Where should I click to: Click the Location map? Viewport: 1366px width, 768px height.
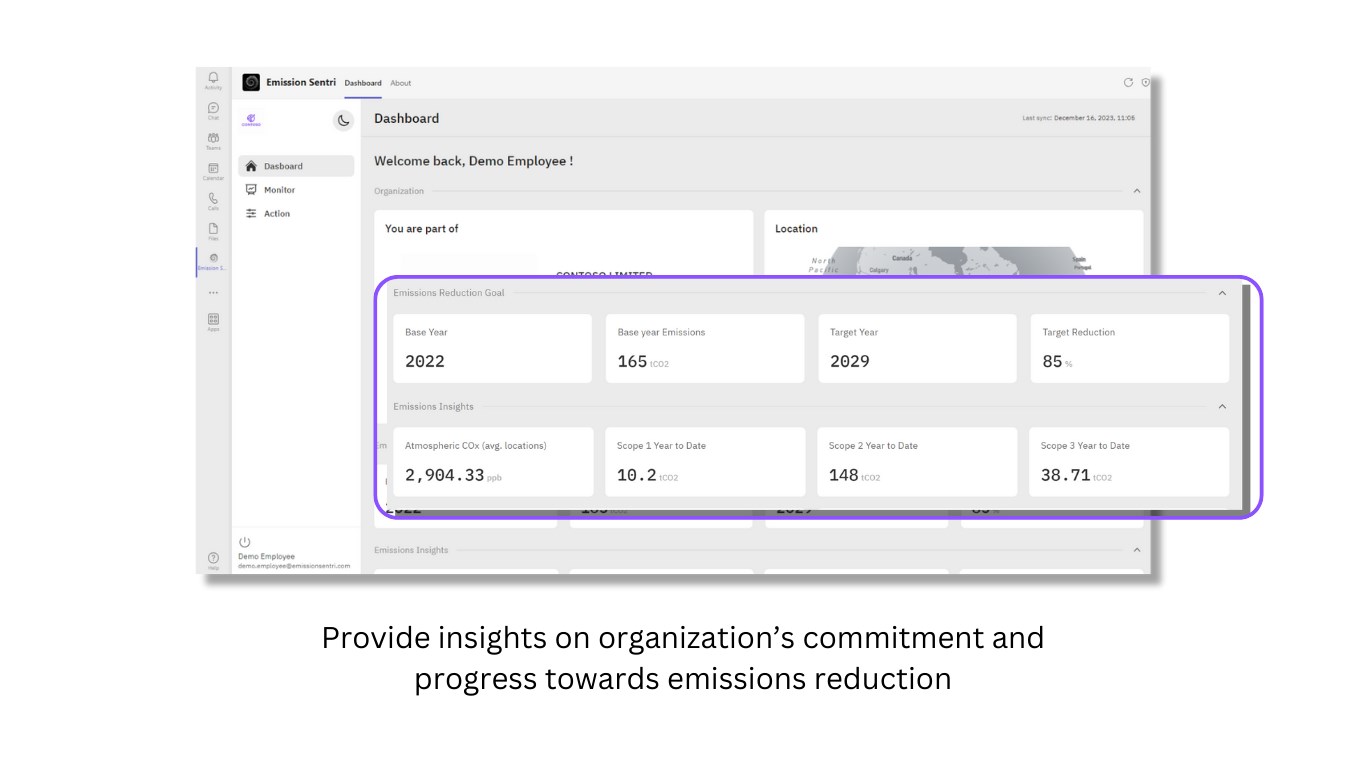point(953,260)
